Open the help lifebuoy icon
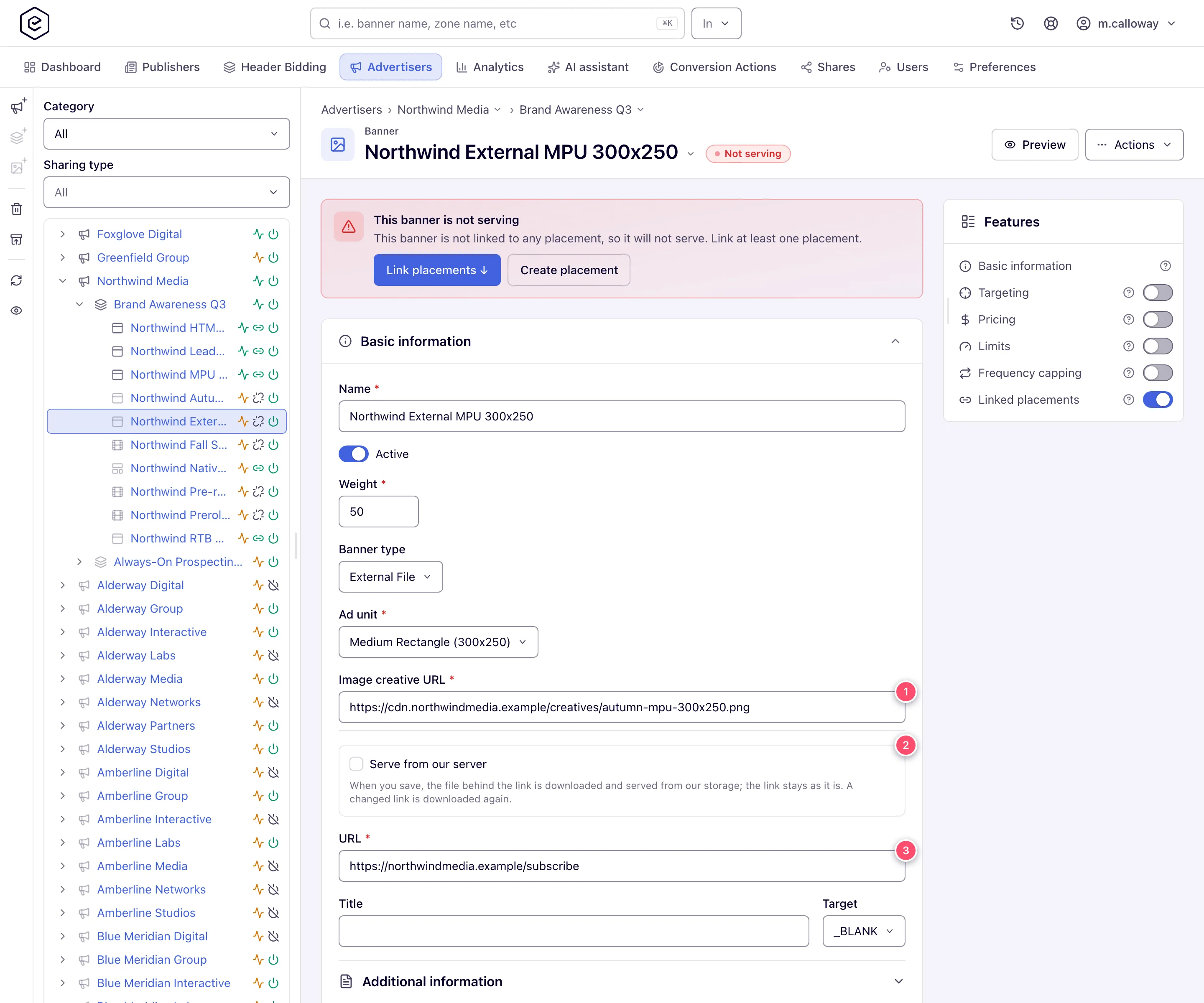 [1050, 23]
